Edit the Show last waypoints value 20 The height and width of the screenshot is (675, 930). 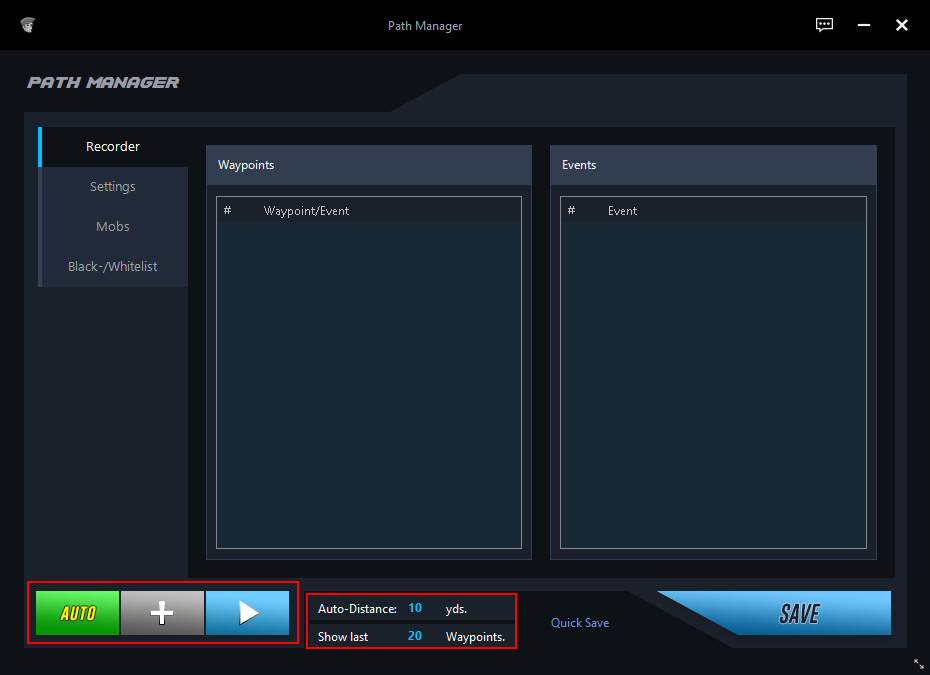[x=415, y=636]
